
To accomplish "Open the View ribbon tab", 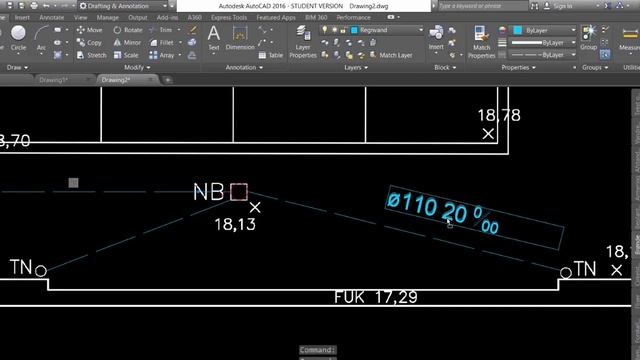I will click(80, 18).
